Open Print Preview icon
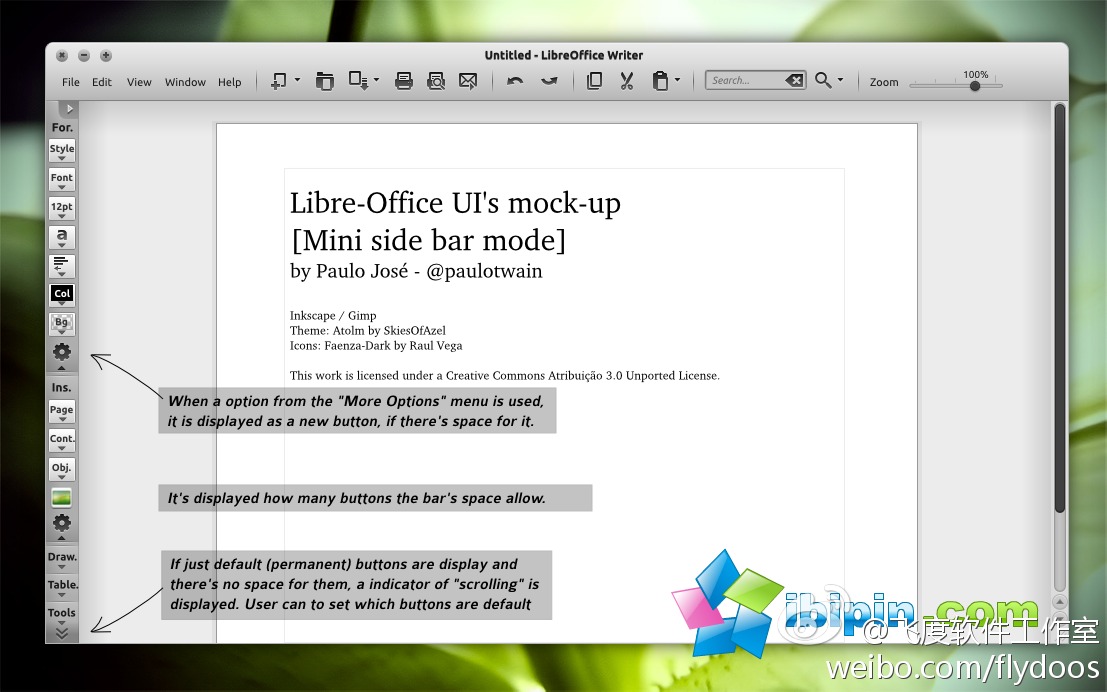The image size is (1107, 692). tap(436, 81)
